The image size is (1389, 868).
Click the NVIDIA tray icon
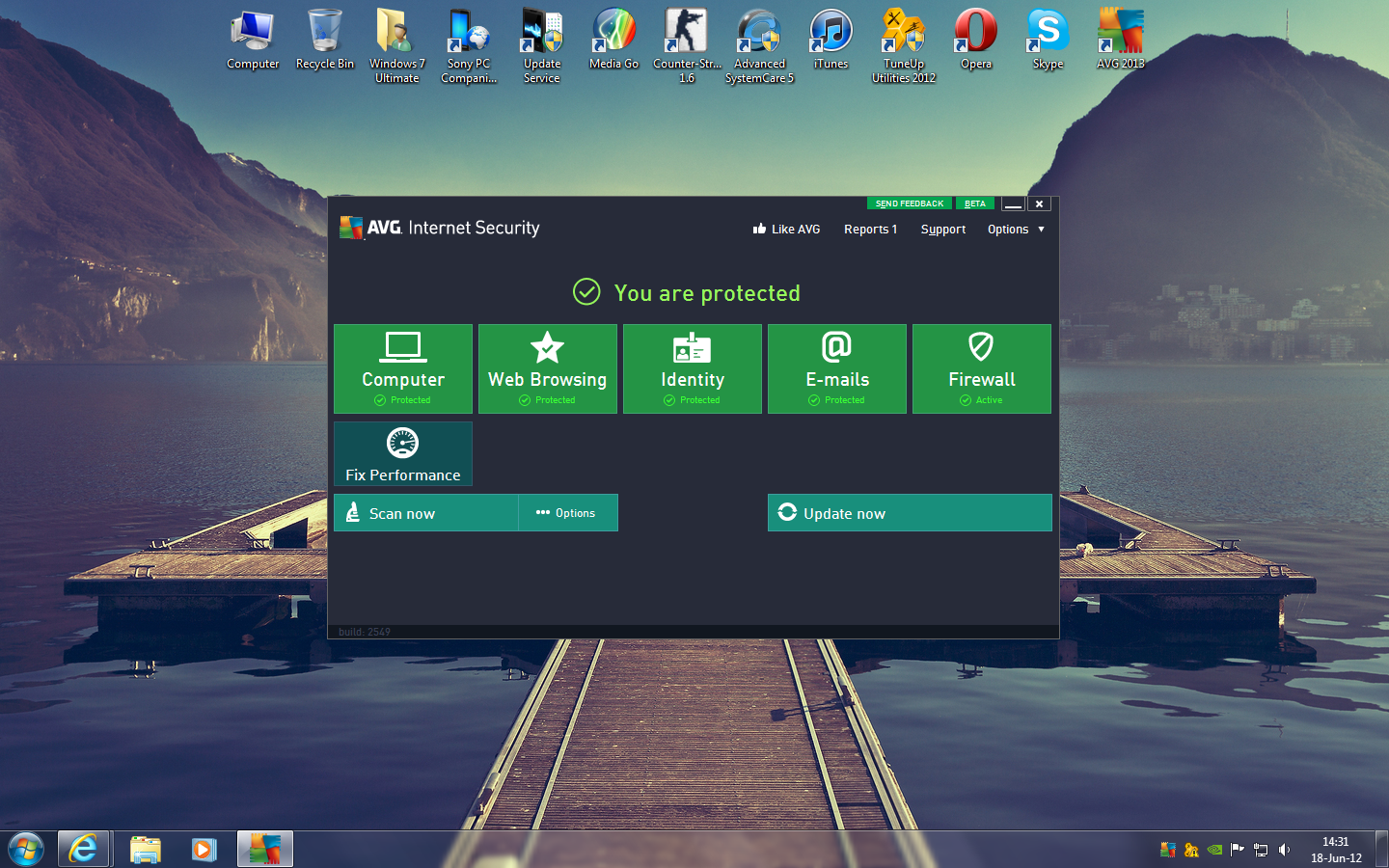click(x=1214, y=850)
